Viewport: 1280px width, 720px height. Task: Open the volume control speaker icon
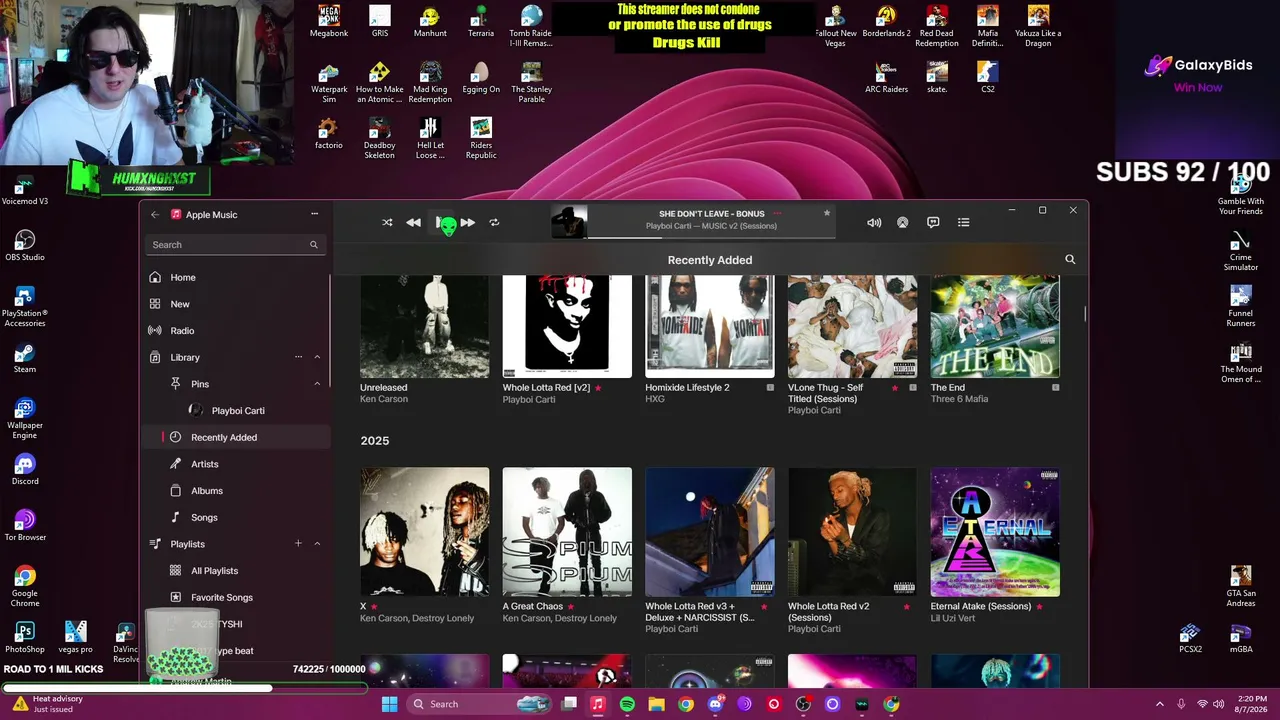(x=874, y=223)
